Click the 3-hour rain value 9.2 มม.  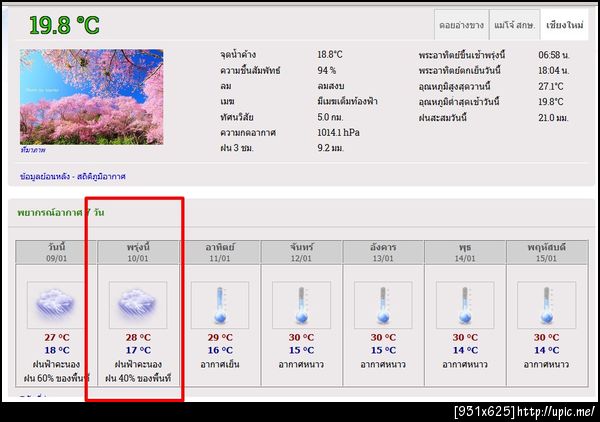coord(331,148)
